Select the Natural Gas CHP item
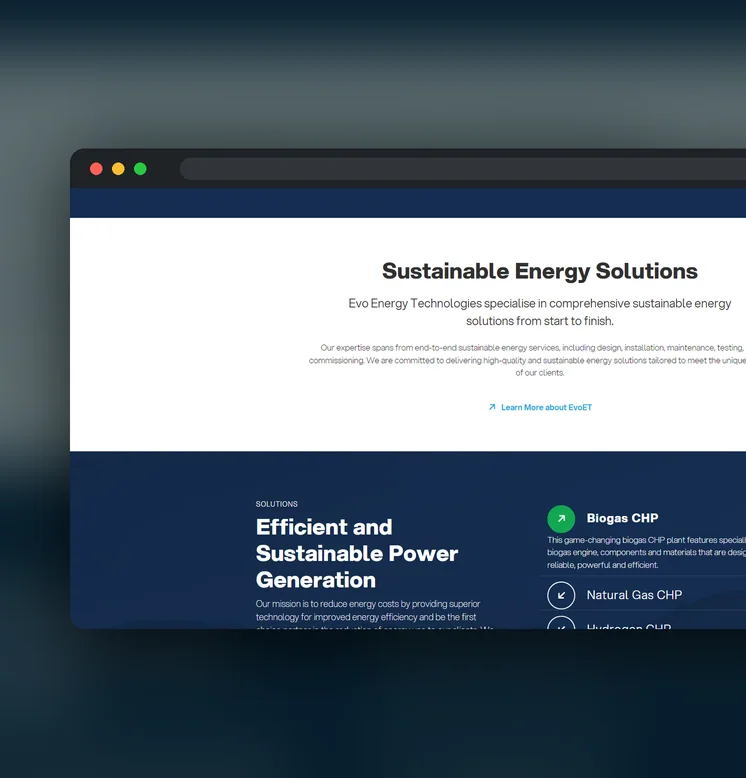Image resolution: width=746 pixels, height=778 pixels. coord(634,595)
